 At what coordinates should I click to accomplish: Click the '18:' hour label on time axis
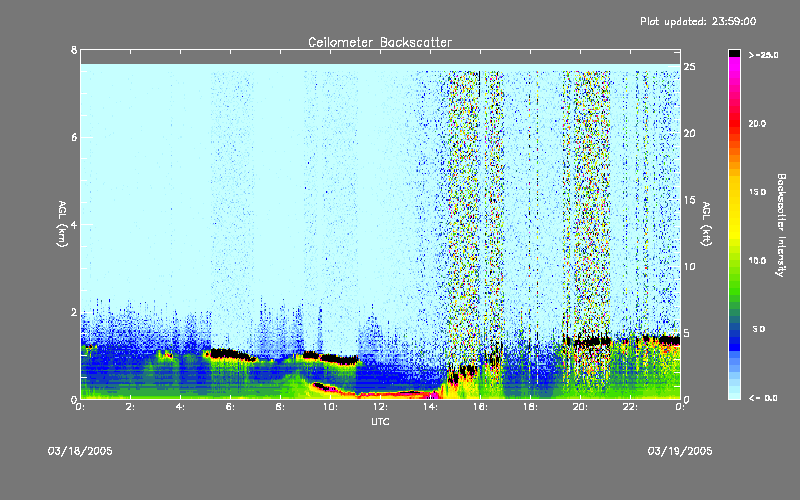coord(530,407)
